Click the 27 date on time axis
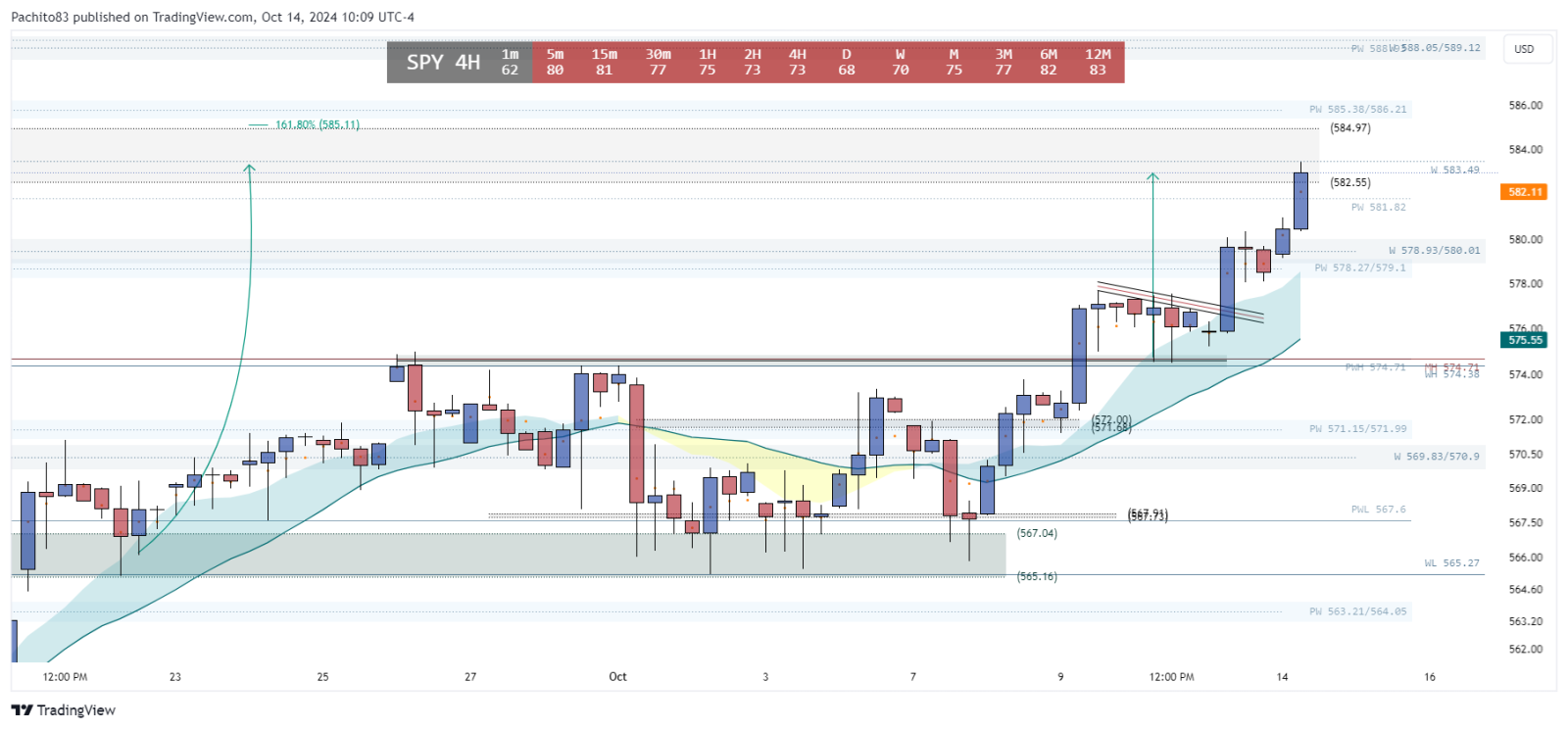The width and height of the screenshot is (1568, 730). pos(470,677)
